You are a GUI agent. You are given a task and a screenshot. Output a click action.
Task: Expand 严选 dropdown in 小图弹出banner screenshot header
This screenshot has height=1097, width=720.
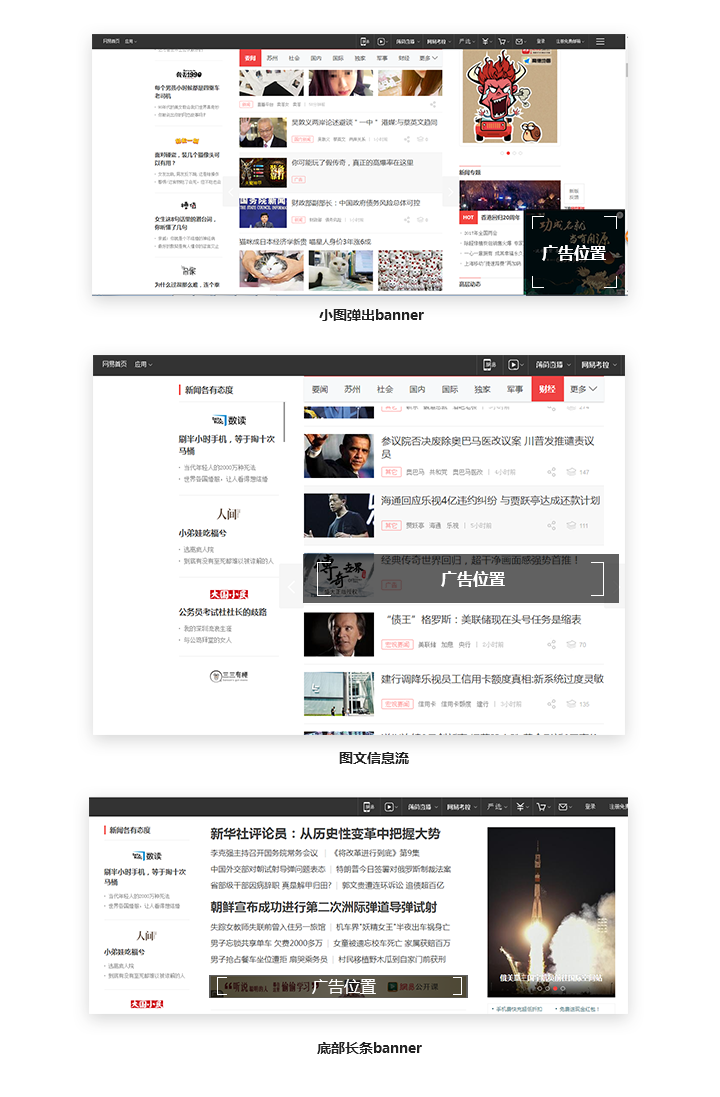(x=466, y=41)
